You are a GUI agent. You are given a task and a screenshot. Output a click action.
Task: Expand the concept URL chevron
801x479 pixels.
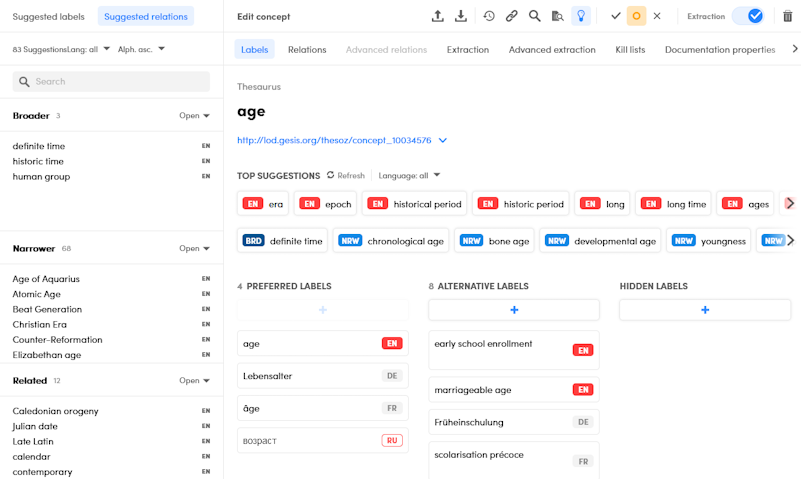click(x=443, y=141)
